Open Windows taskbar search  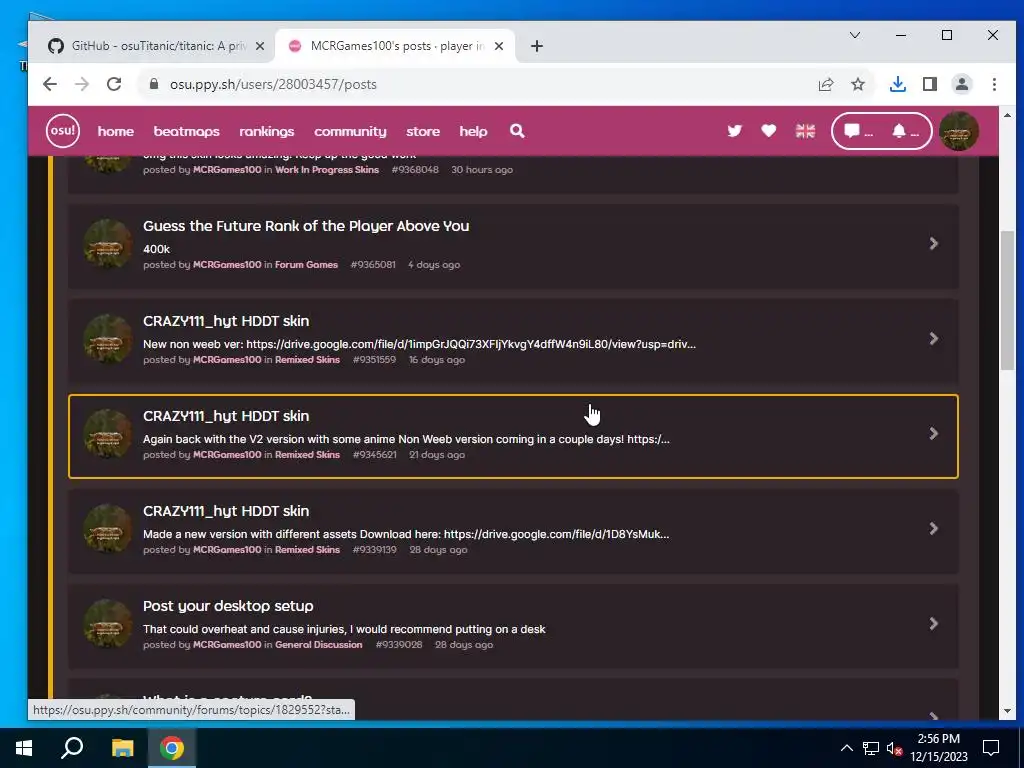point(72,748)
